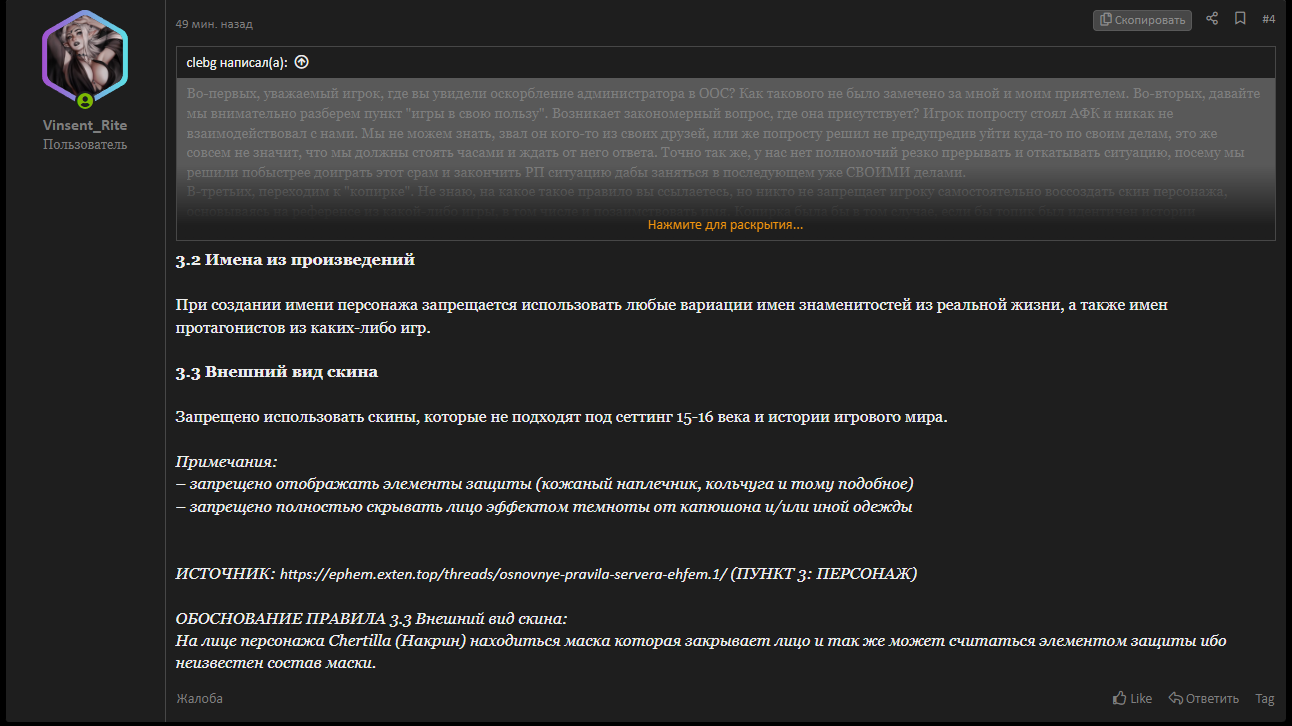
Task: Click the heading 3.3 Внешний вид скина
Action: tap(277, 372)
